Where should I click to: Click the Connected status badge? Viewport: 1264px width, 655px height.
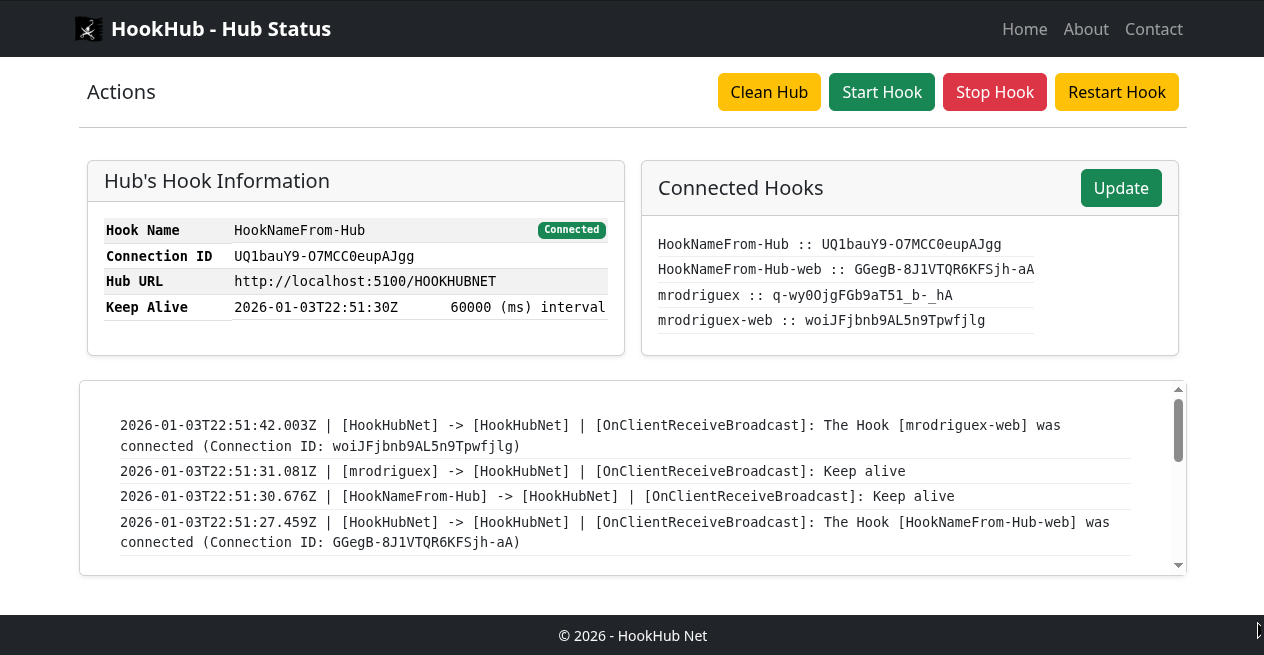tap(571, 230)
